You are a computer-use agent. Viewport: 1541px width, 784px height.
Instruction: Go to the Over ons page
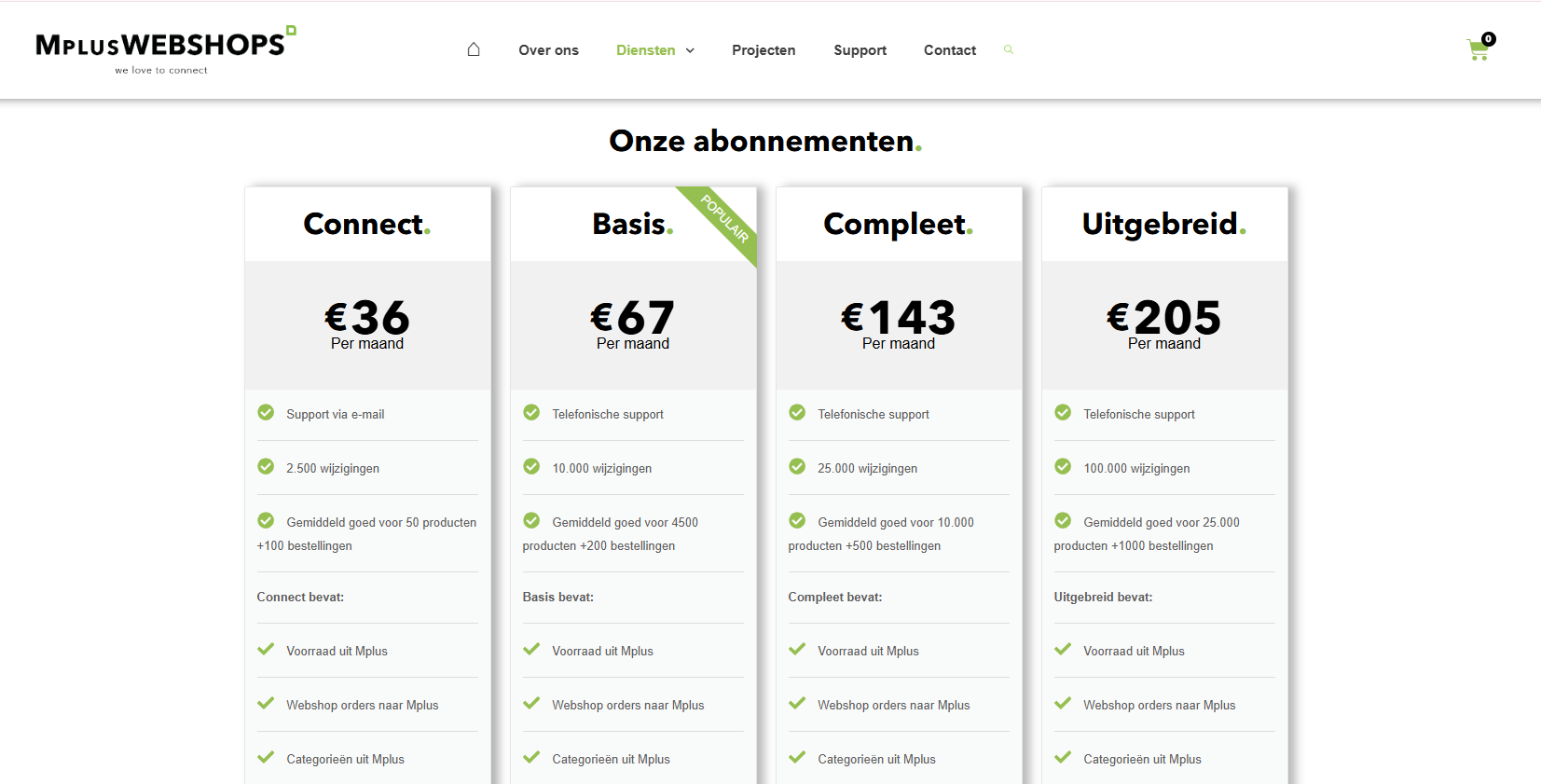[x=548, y=50]
